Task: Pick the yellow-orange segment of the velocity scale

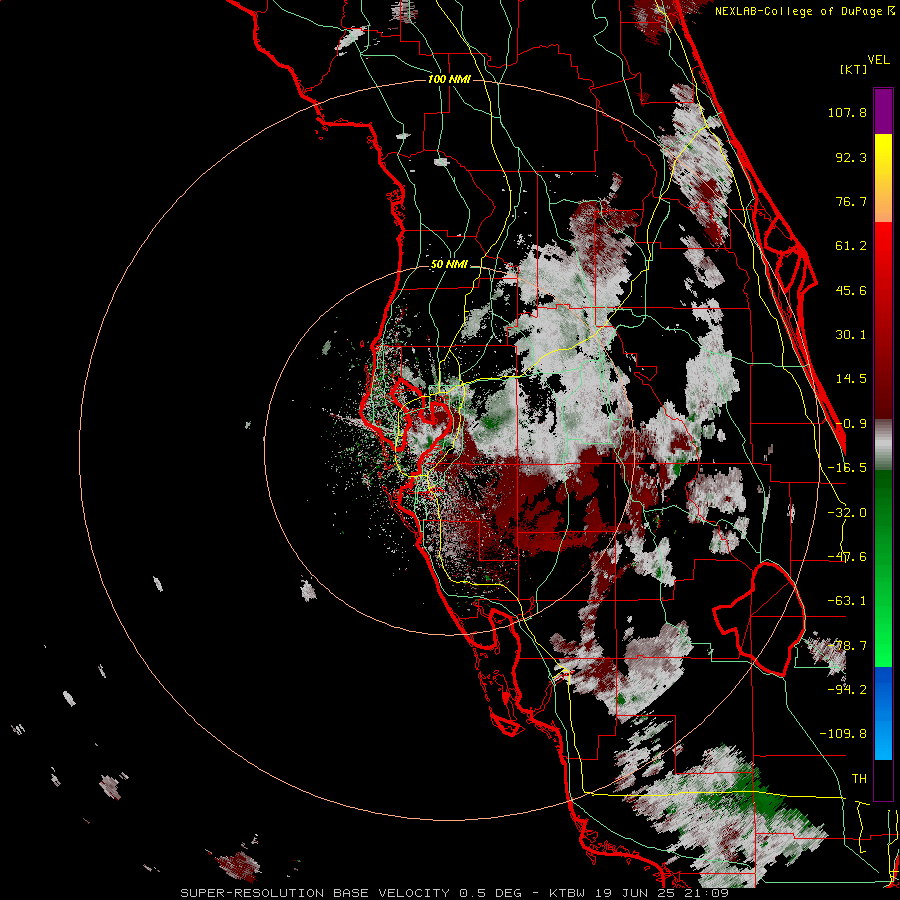Action: pyautogui.click(x=883, y=178)
